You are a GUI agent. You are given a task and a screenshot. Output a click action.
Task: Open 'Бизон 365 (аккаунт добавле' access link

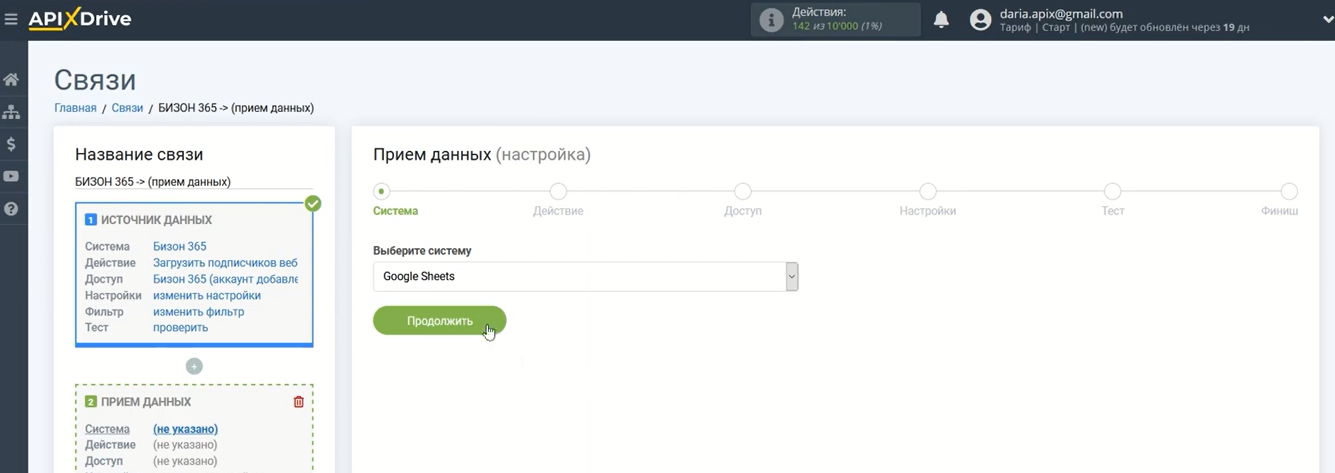click(x=225, y=279)
